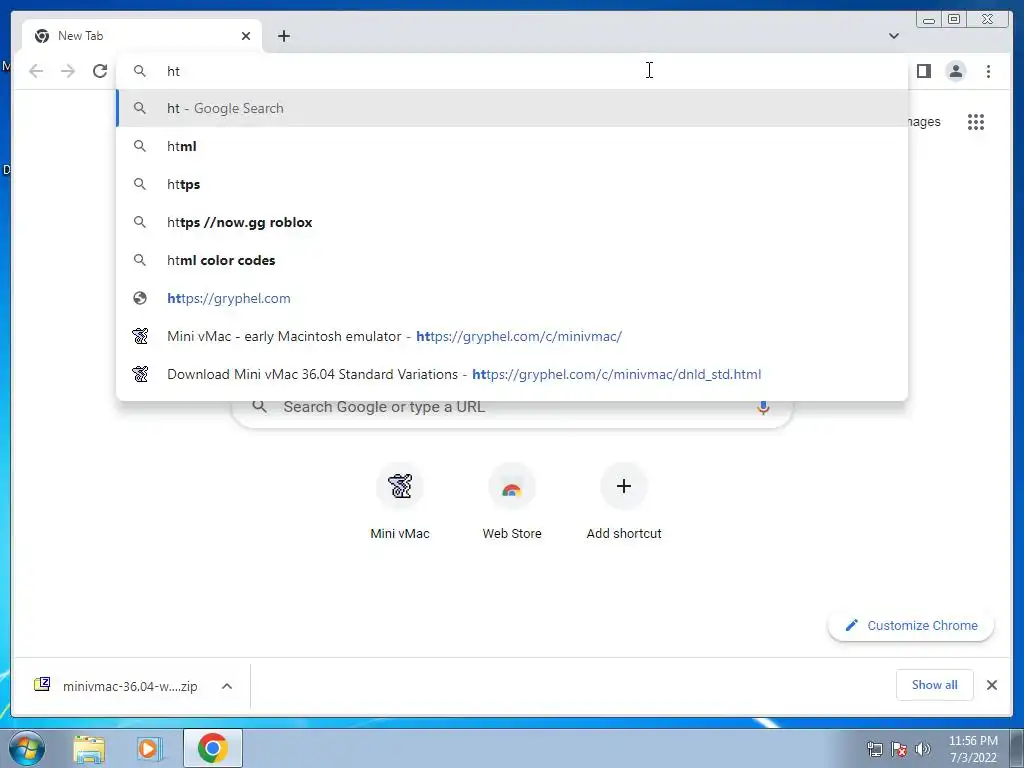Open a new tab with plus button

tap(283, 36)
